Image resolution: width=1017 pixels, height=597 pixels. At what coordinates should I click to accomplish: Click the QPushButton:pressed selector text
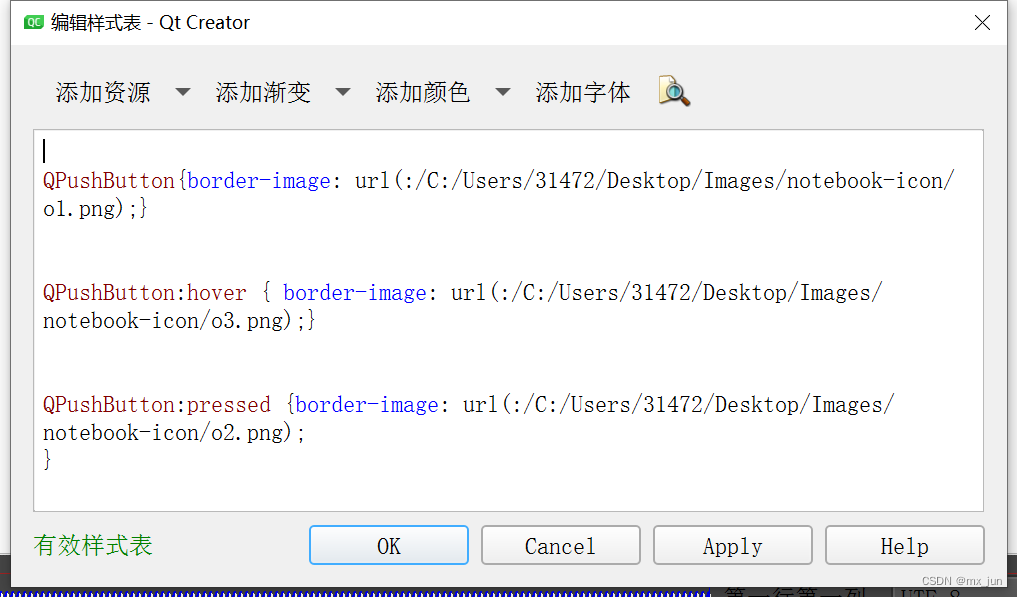pos(157,405)
